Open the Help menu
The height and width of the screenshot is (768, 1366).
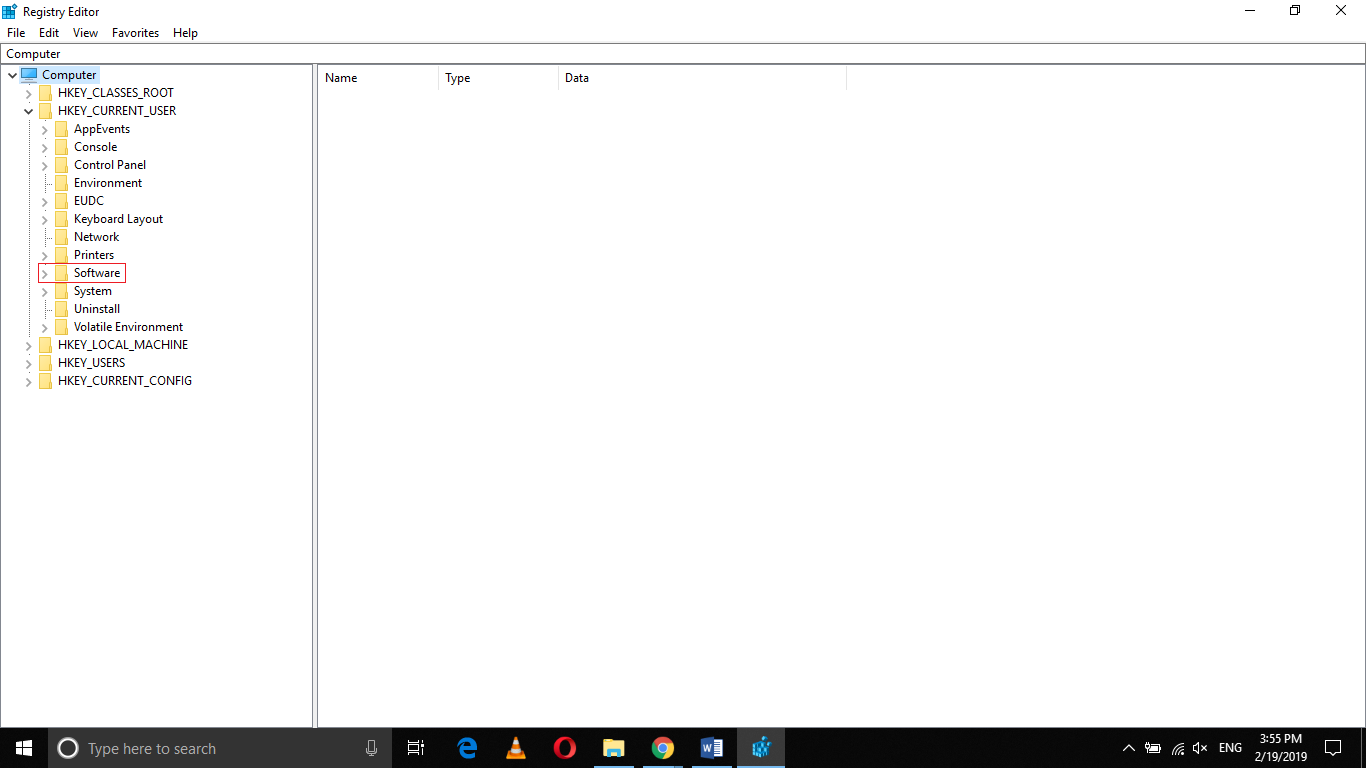tap(185, 33)
